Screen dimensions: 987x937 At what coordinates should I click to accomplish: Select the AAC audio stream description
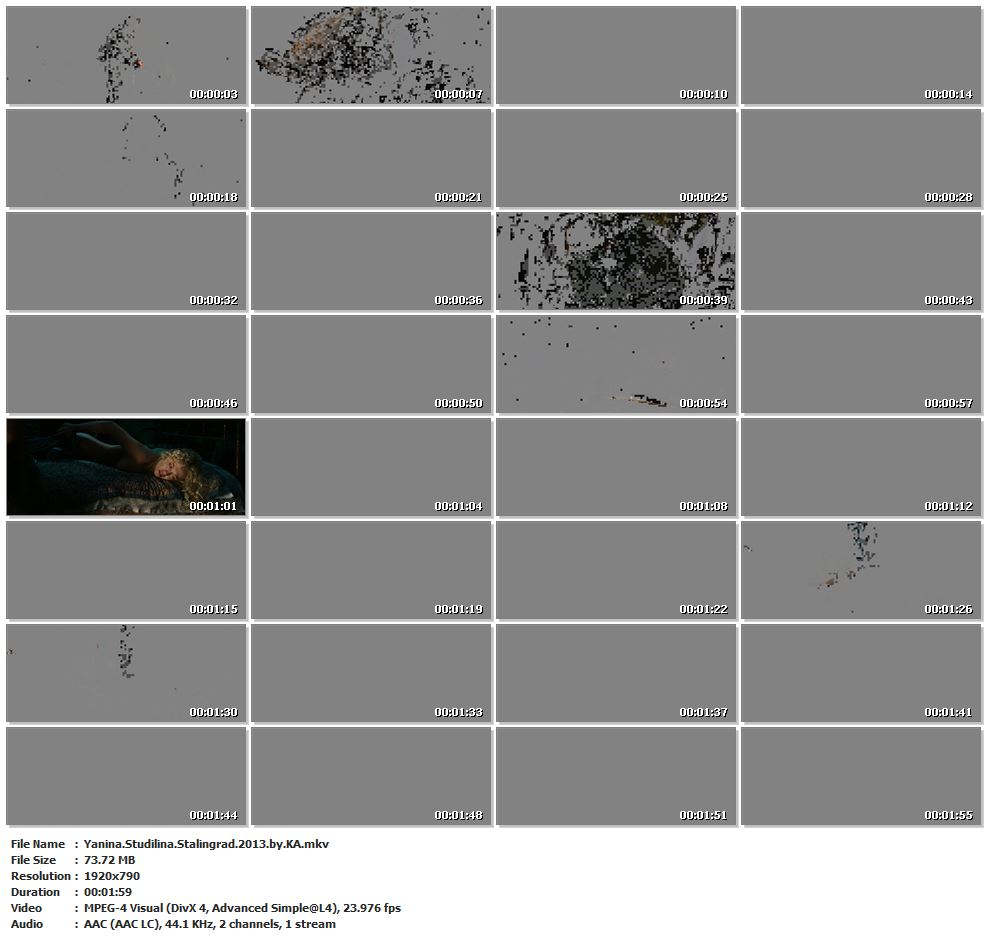[x=210, y=924]
